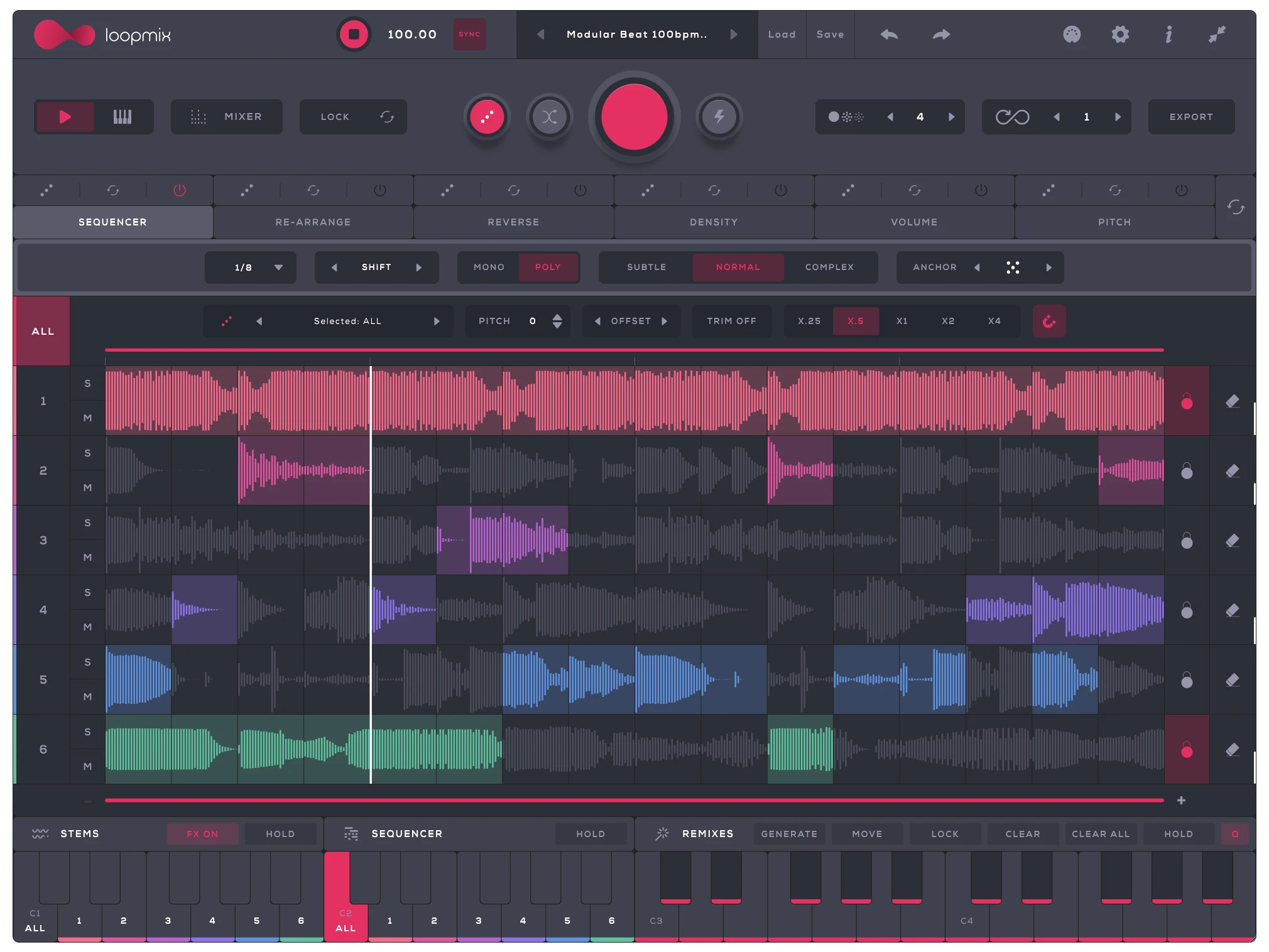Click the piano keys view icon
Viewport: 1269px width, 952px height.
pos(123,117)
